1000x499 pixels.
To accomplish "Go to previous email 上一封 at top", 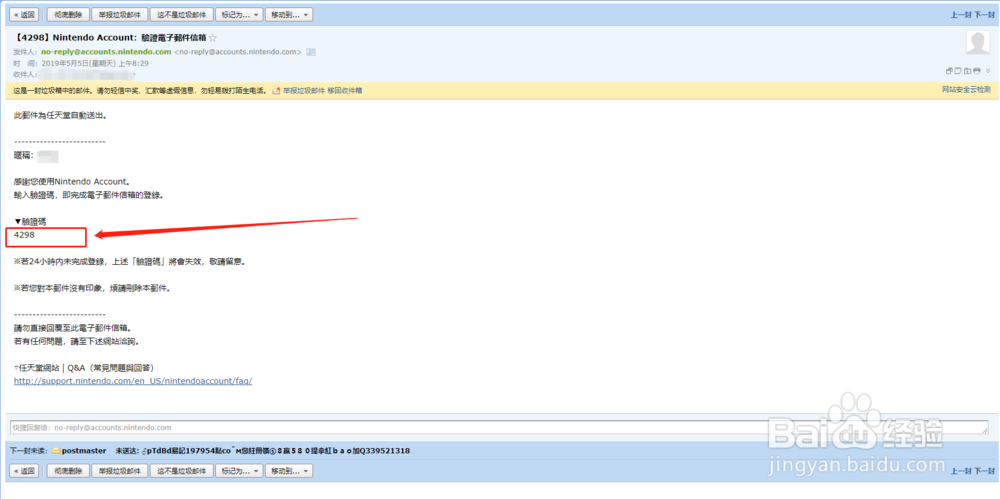I will click(x=960, y=15).
